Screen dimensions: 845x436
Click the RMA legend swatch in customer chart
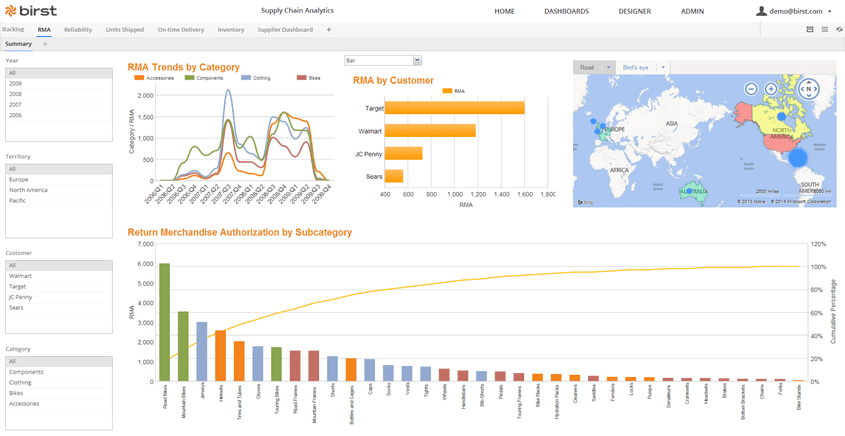[447, 91]
